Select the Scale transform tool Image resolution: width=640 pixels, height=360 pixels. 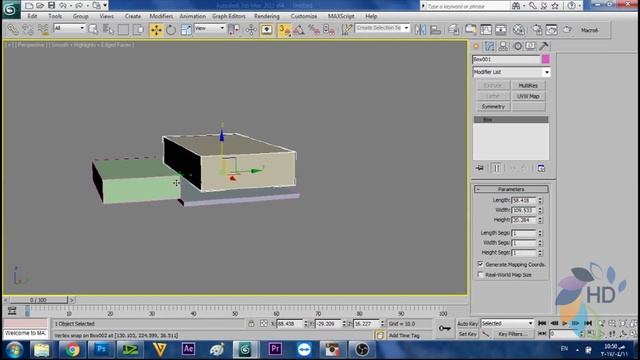(186, 30)
